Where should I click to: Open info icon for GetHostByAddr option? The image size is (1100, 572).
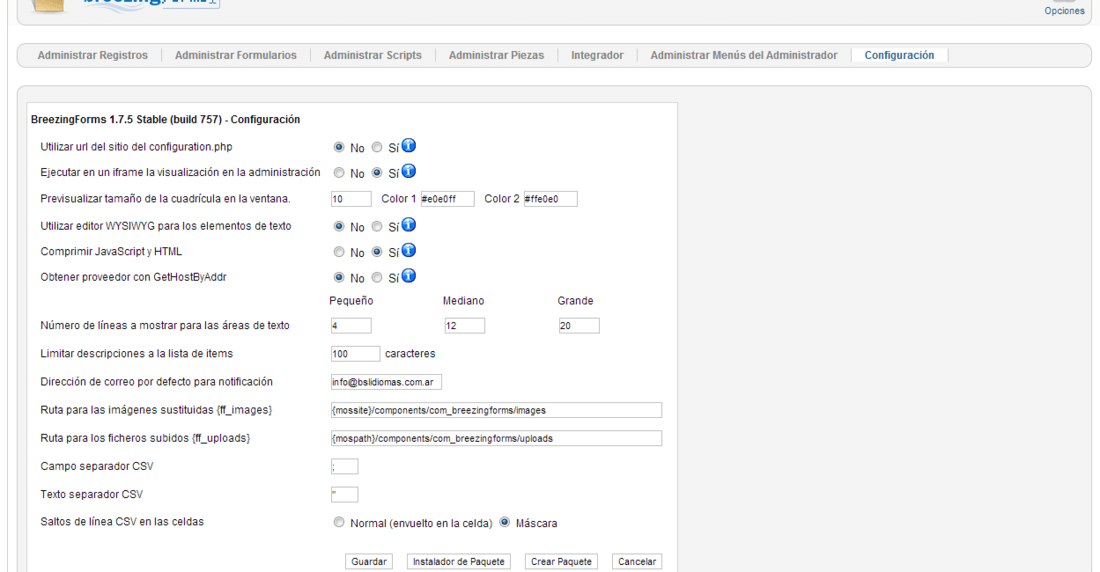408,276
